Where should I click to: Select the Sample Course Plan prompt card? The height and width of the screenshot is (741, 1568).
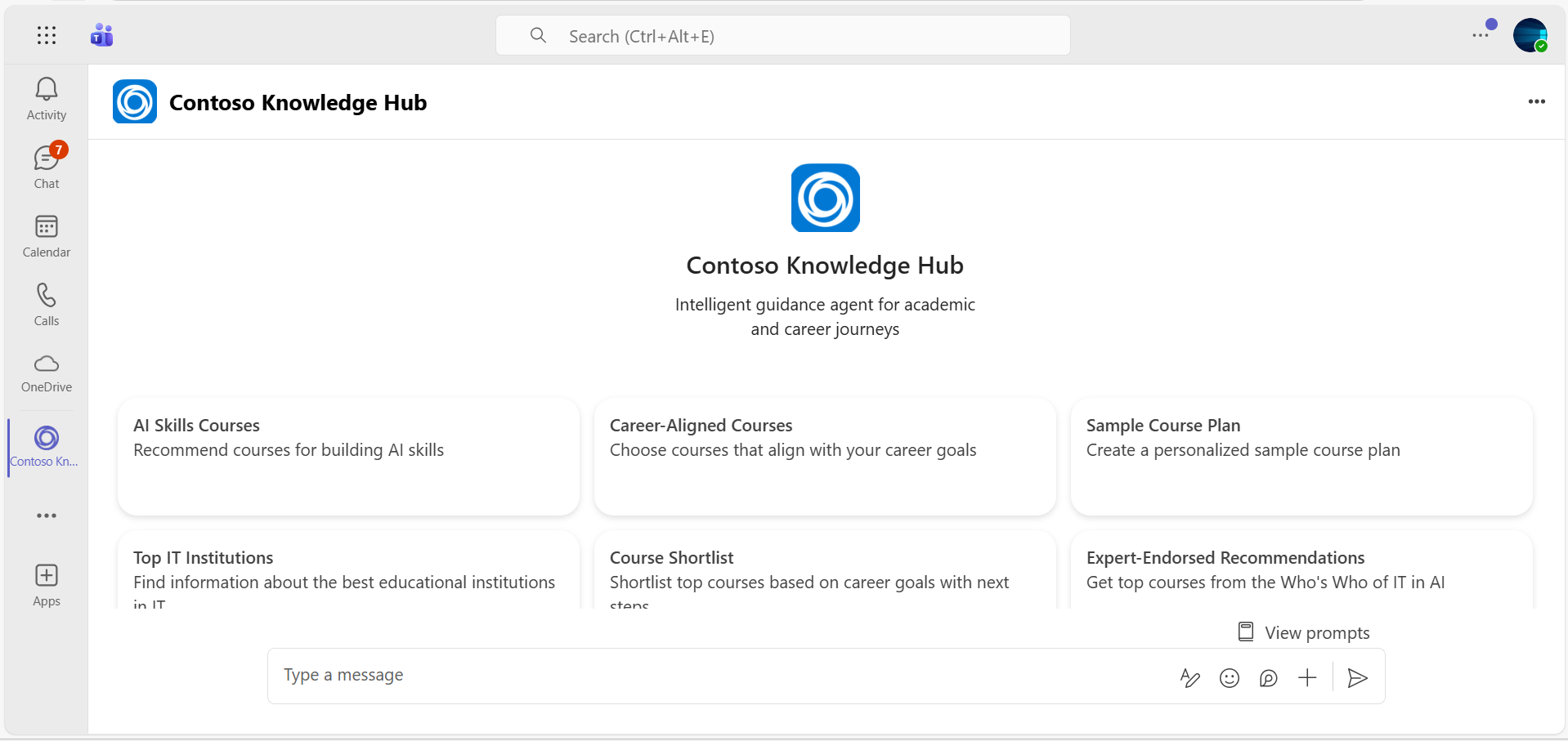tap(1301, 456)
